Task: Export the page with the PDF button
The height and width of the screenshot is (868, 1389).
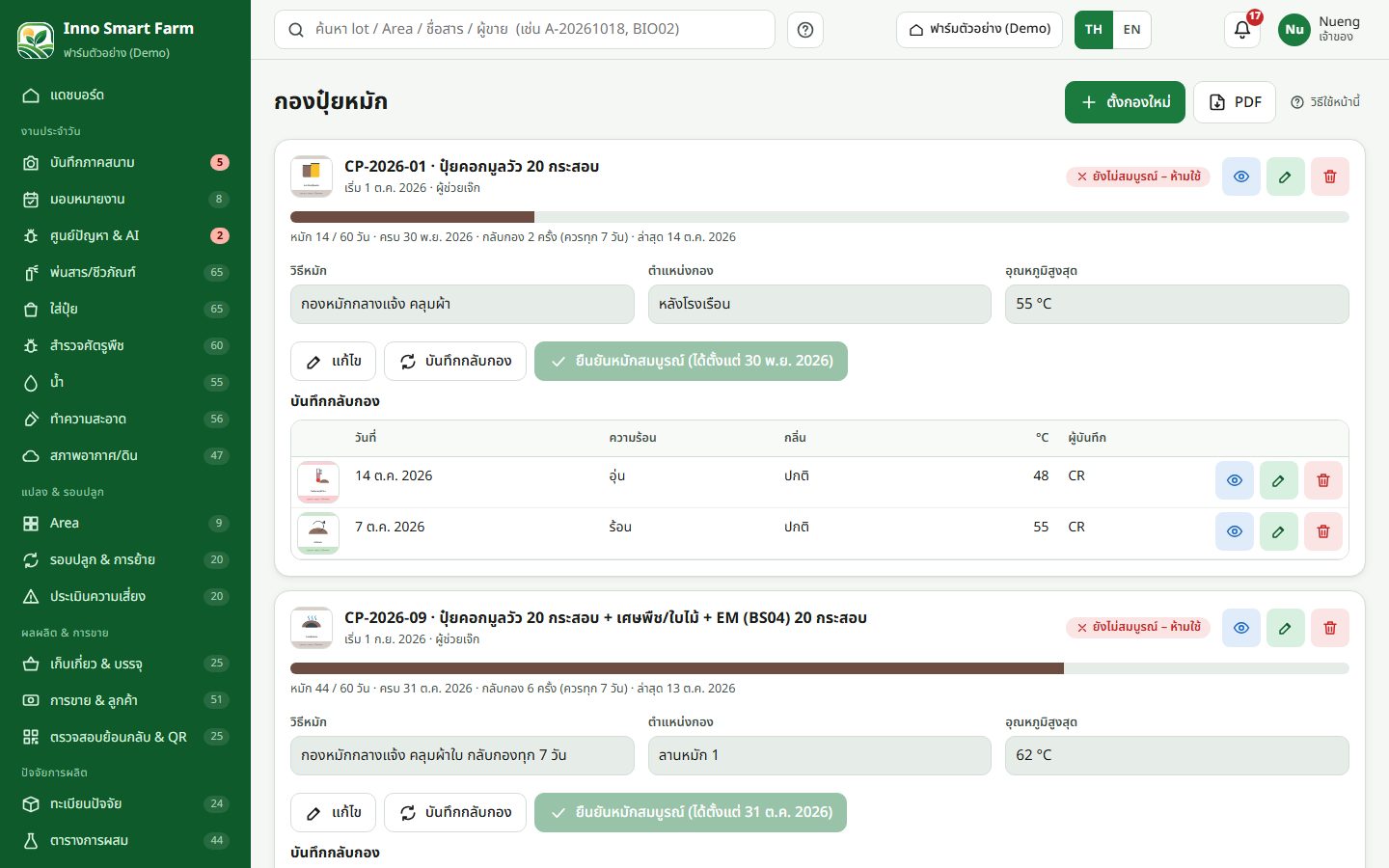Action: 1235,102
